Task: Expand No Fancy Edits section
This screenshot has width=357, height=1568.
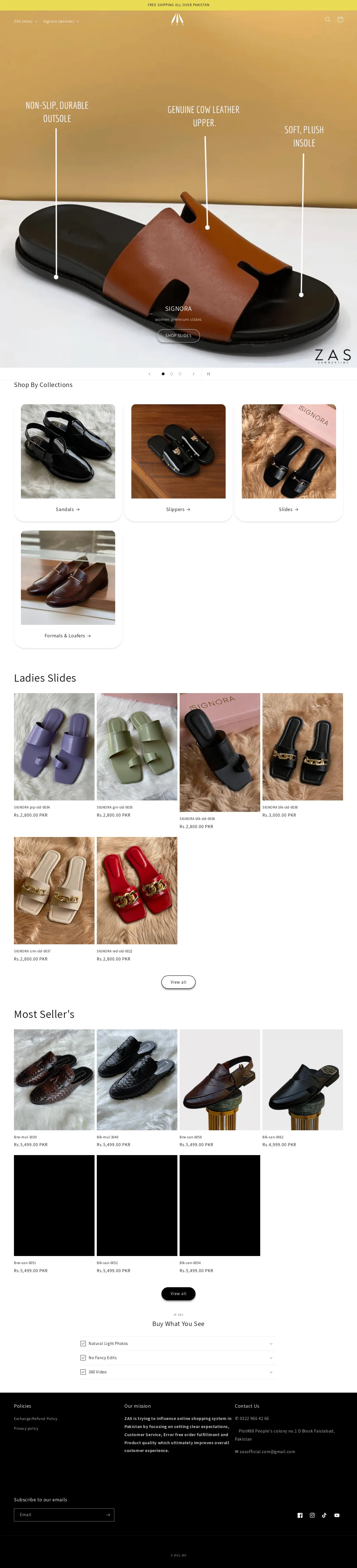Action: (x=178, y=1358)
